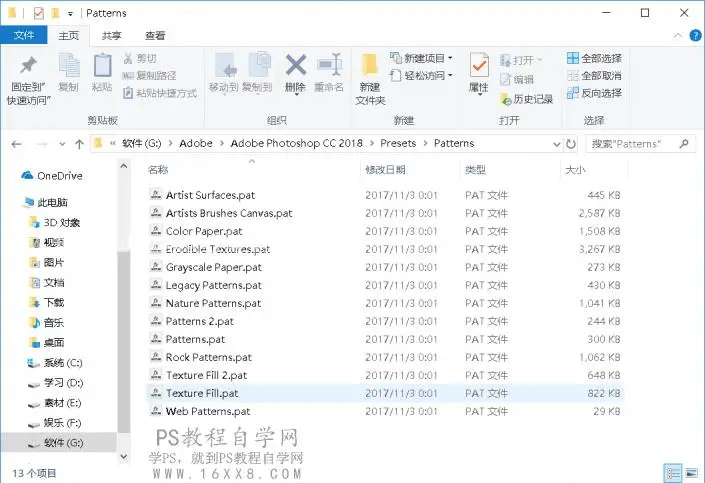The width and height of the screenshot is (705, 483).
Task: Switch to large icons view in status bar
Action: [692, 473]
